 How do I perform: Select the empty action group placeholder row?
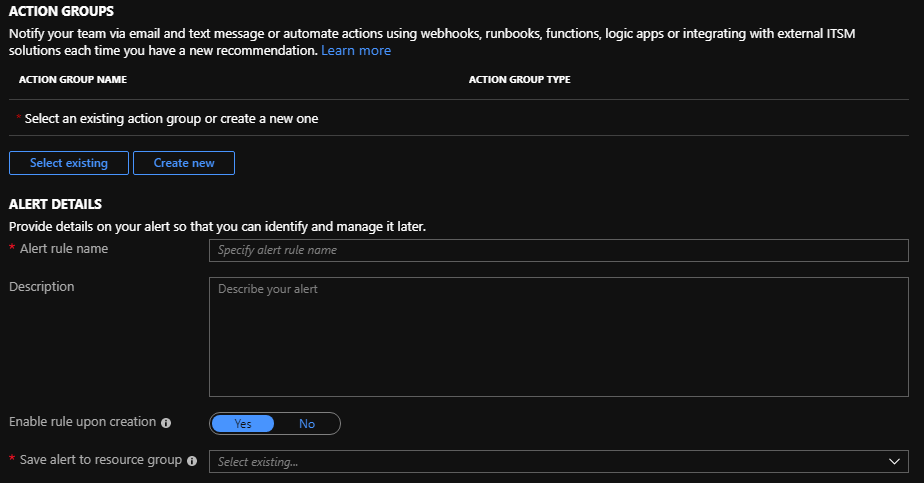pos(171,118)
